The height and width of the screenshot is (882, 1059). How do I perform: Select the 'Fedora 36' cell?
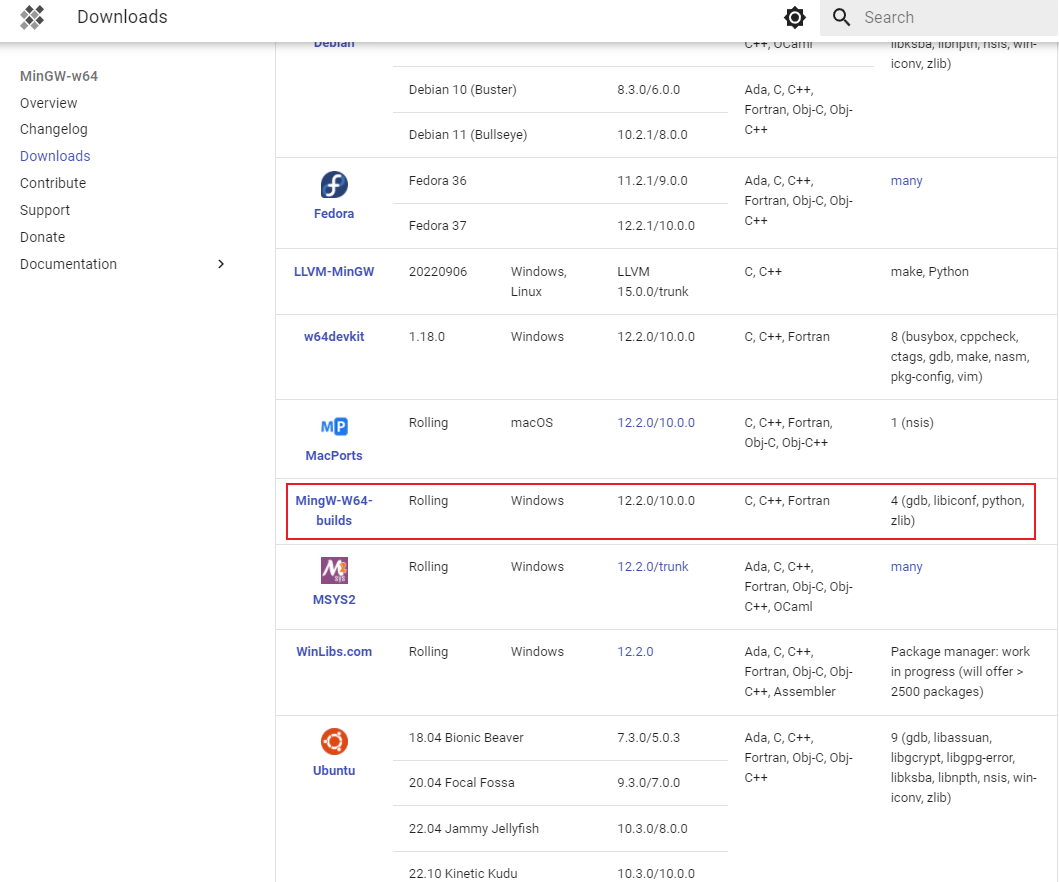tap(438, 180)
